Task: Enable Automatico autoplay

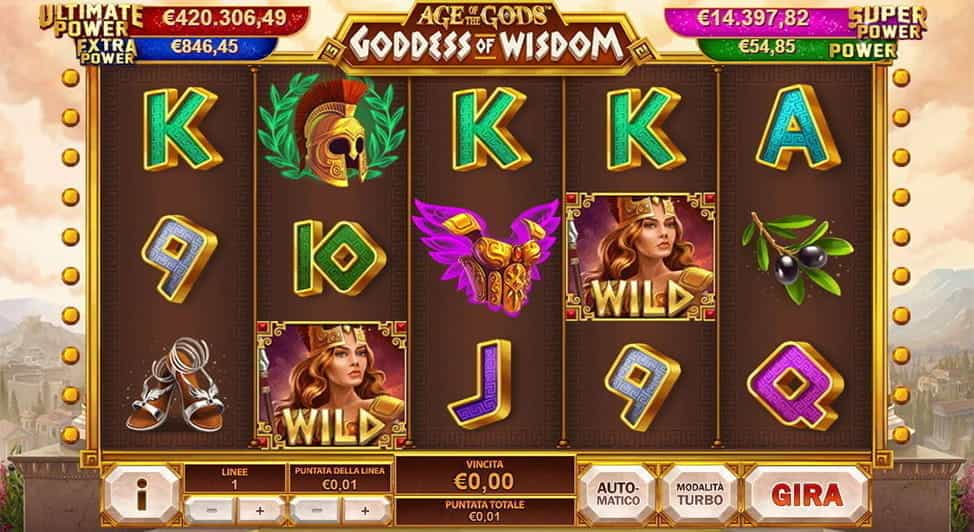Action: click(x=617, y=494)
